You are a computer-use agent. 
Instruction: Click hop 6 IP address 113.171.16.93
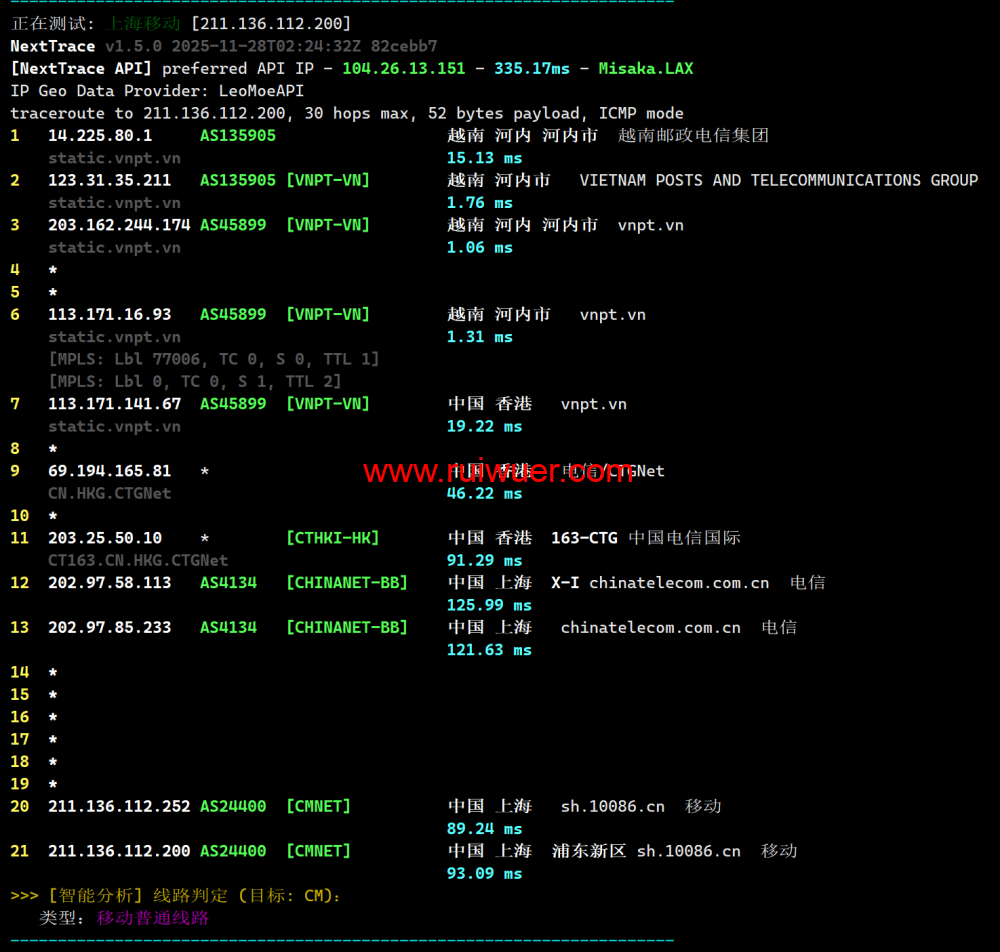click(109, 314)
